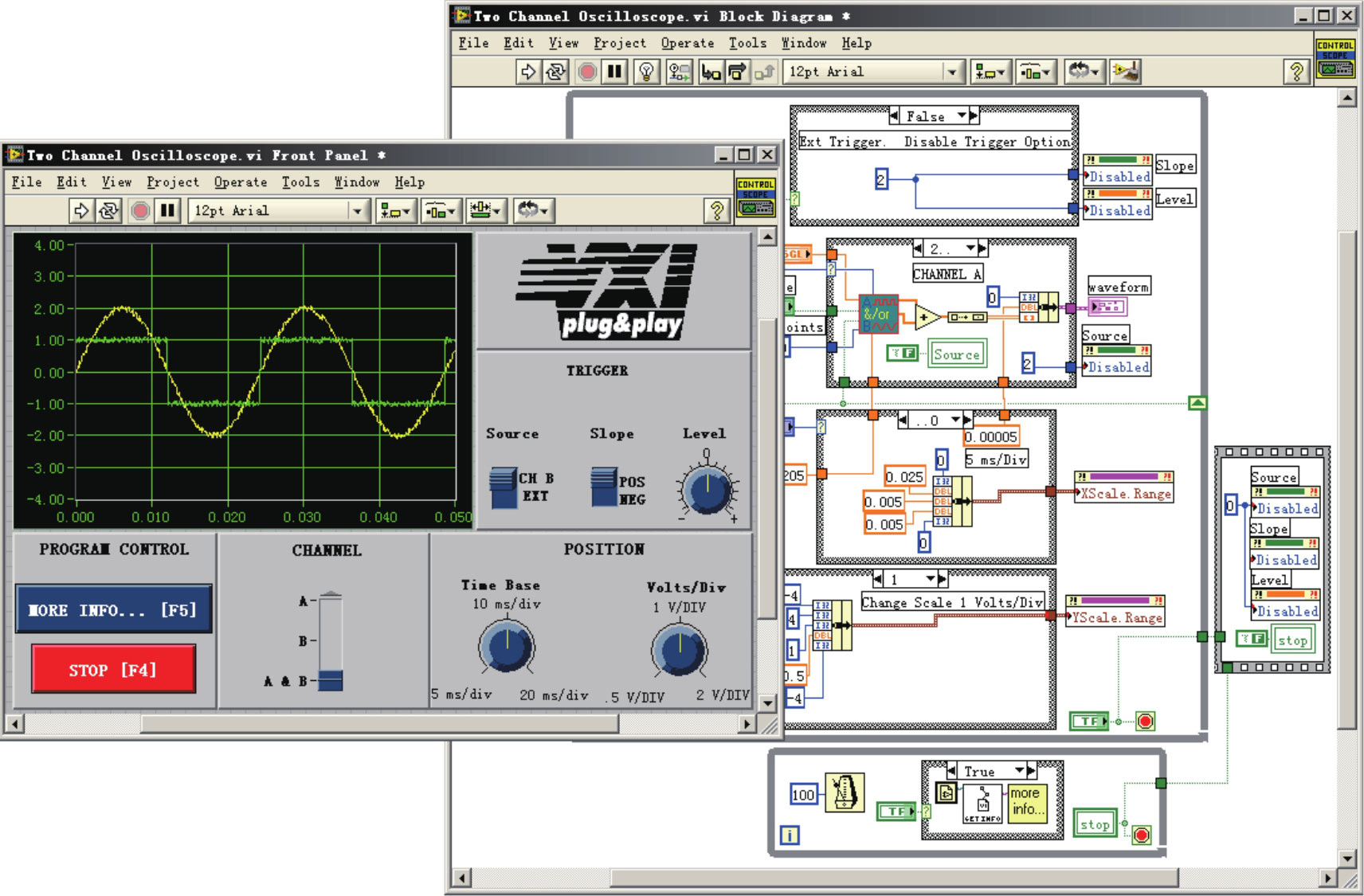The height and width of the screenshot is (896, 1364).
Task: Open Align Objects dropdown in Block Diagram
Action: 990,72
